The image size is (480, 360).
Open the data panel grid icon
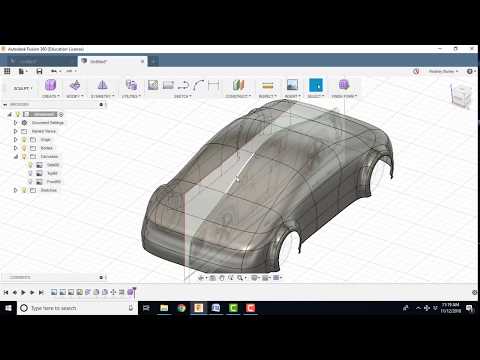(x=7, y=71)
